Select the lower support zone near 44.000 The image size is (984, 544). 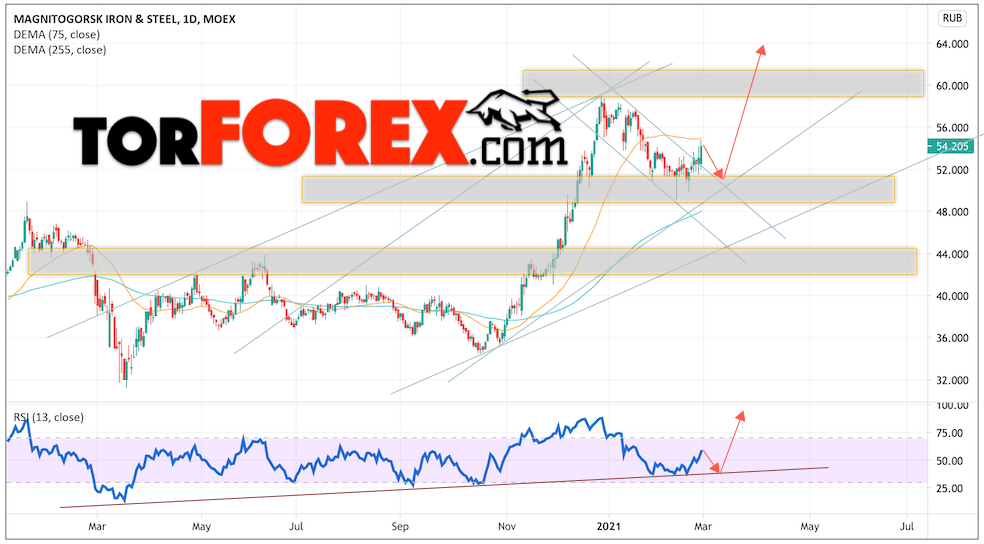472,261
